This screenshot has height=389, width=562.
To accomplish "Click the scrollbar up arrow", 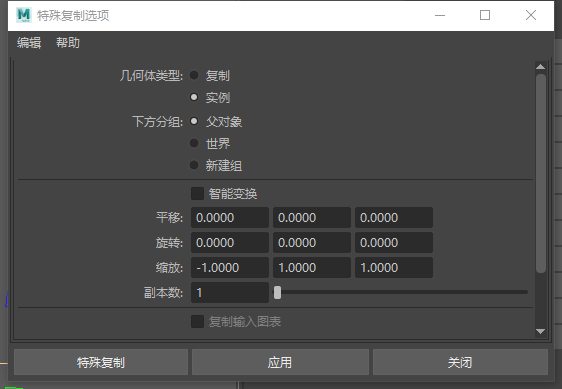I will coord(540,67).
